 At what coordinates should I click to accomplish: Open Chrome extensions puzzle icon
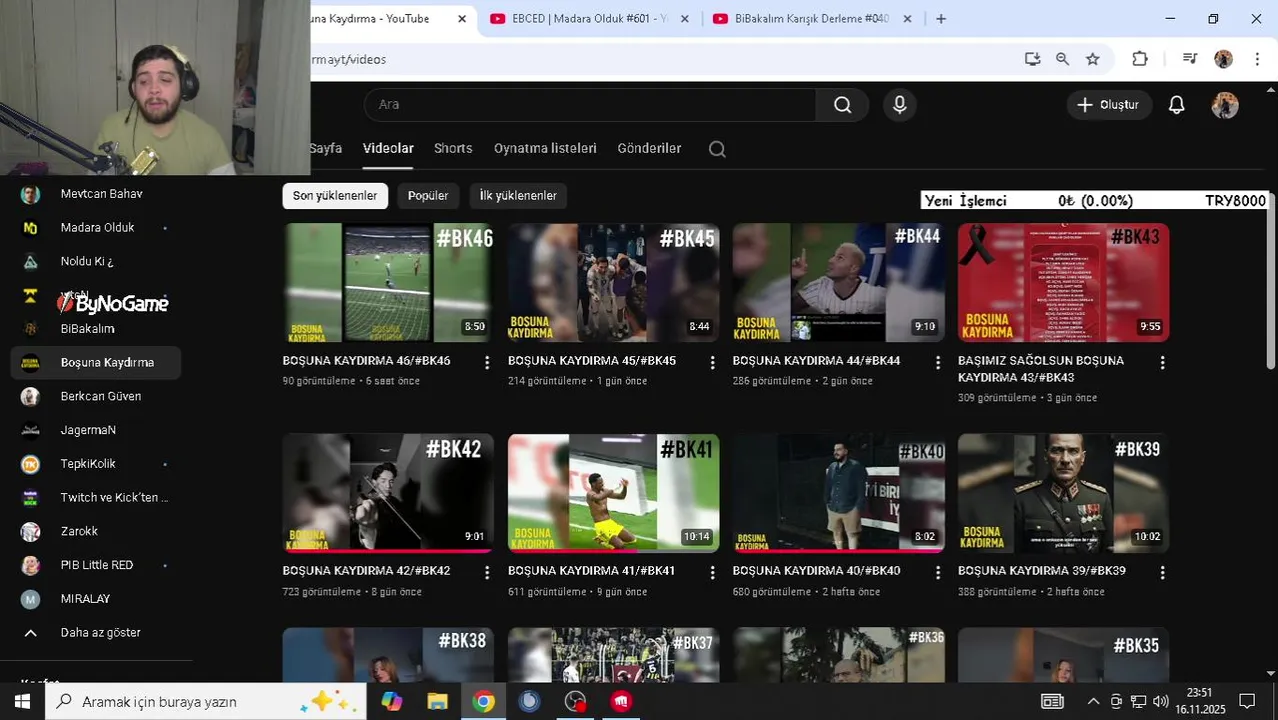click(x=1140, y=59)
